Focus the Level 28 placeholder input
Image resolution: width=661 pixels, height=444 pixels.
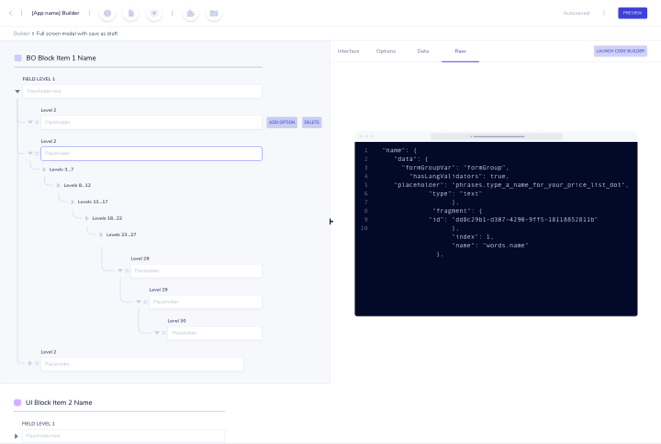(196, 271)
